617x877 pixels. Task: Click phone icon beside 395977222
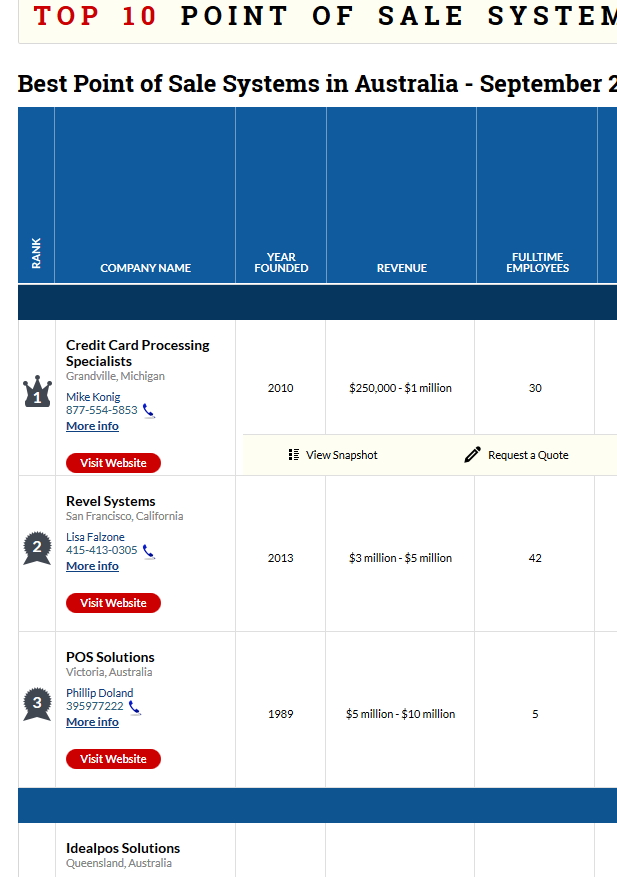(x=135, y=706)
